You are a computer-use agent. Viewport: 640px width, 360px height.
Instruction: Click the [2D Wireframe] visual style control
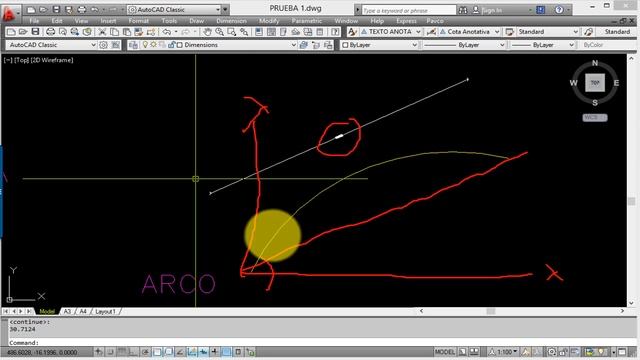click(x=51, y=60)
